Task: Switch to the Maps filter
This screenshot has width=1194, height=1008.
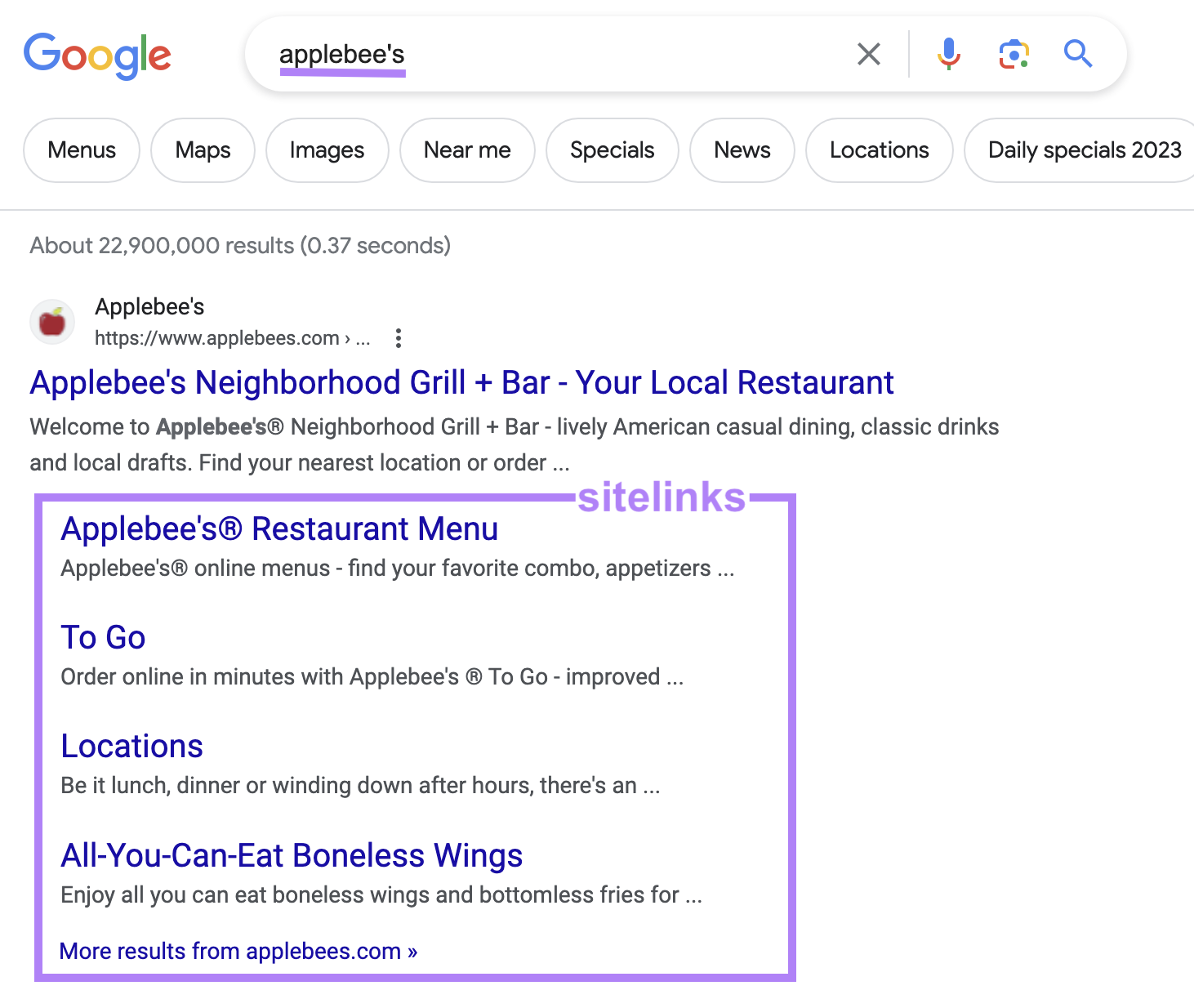Action: [202, 149]
